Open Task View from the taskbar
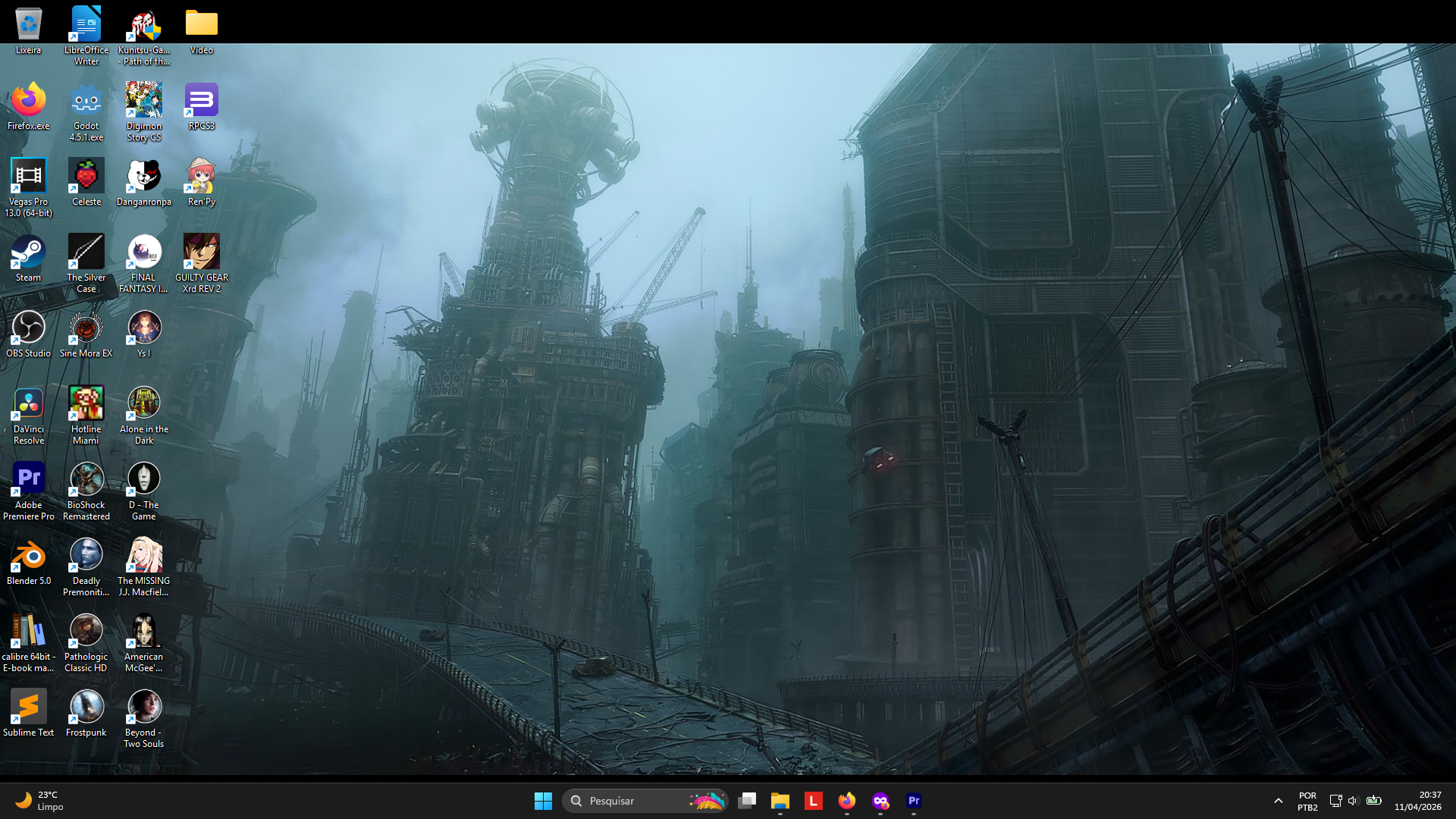 point(747,801)
